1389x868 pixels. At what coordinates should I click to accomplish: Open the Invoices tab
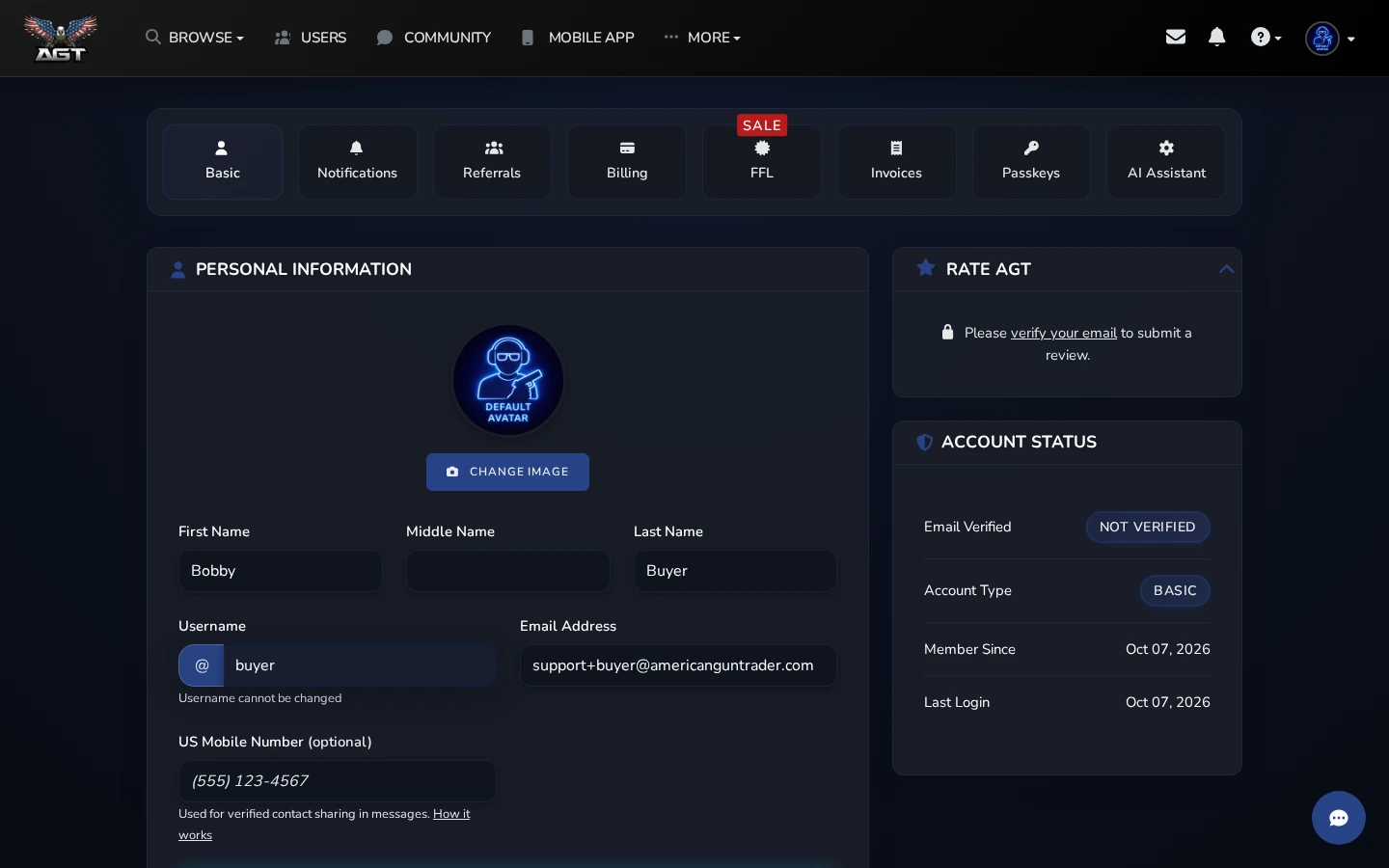pos(896,162)
